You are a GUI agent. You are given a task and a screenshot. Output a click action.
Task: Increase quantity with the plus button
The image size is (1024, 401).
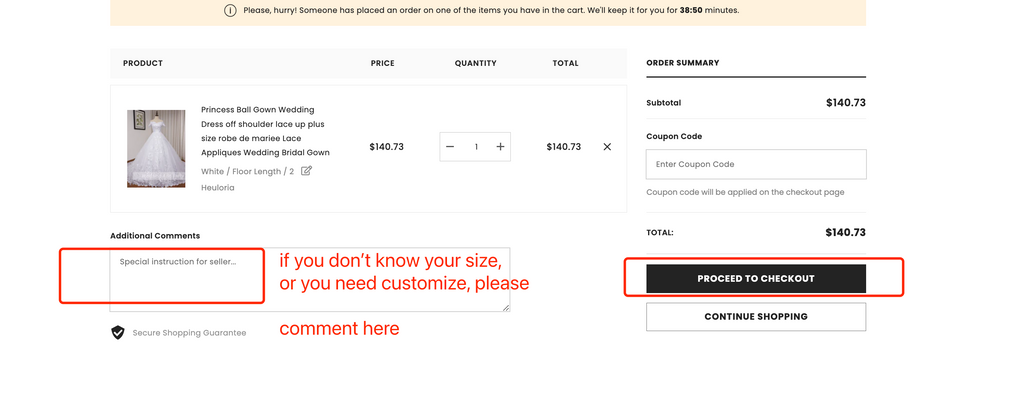500,147
